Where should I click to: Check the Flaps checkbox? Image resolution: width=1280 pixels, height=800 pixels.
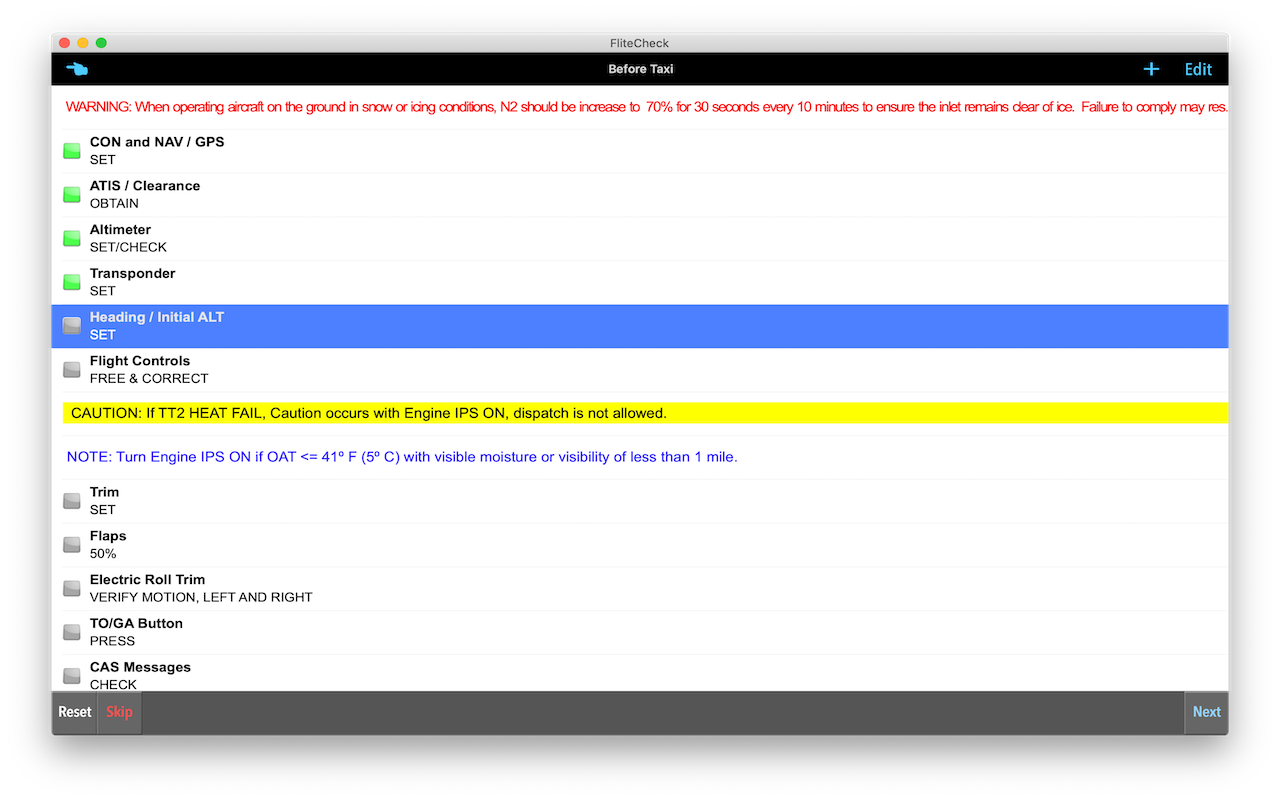(72, 545)
